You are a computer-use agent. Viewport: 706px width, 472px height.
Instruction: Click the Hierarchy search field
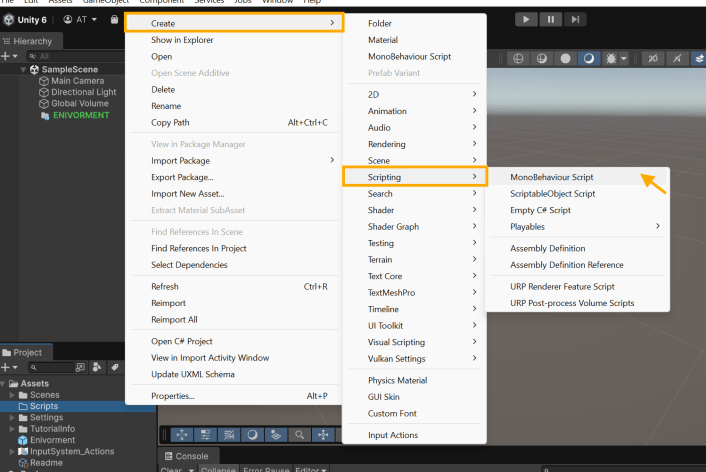pos(76,56)
